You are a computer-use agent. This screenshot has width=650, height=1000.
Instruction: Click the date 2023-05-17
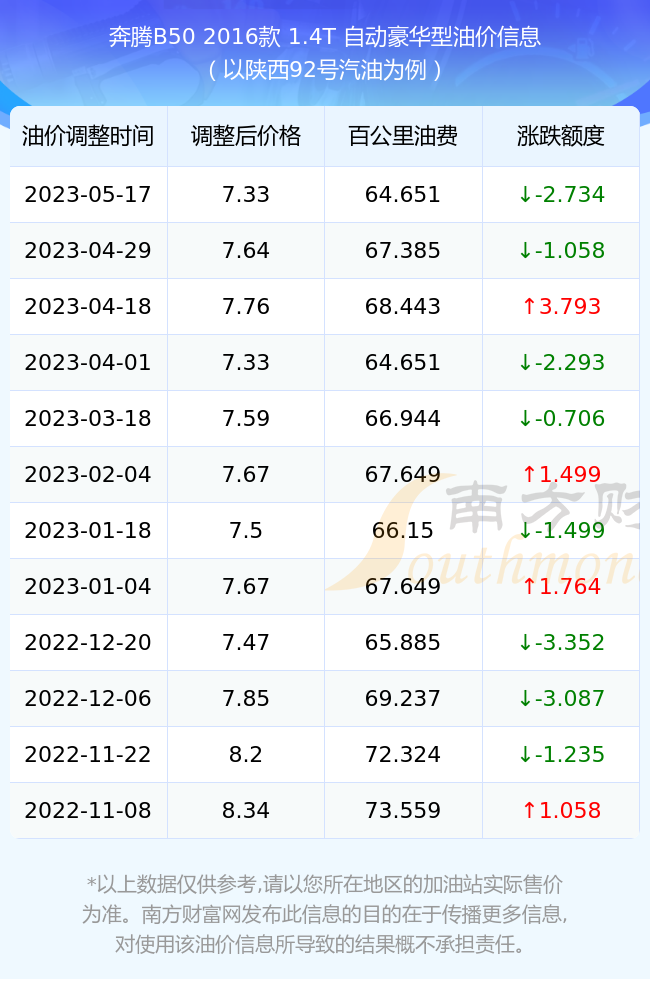tap(88, 195)
